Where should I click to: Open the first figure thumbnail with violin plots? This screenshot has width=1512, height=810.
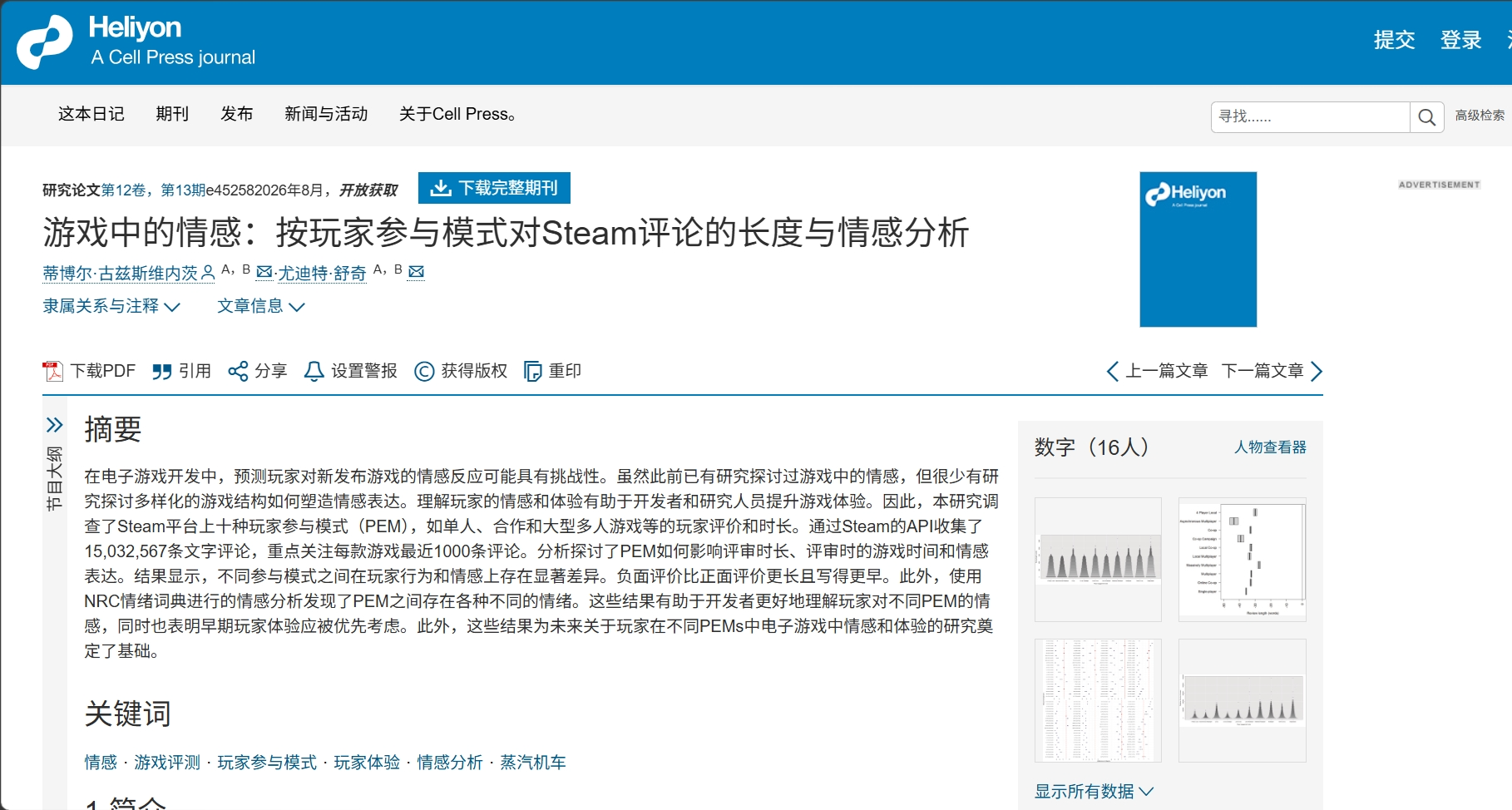(1098, 560)
